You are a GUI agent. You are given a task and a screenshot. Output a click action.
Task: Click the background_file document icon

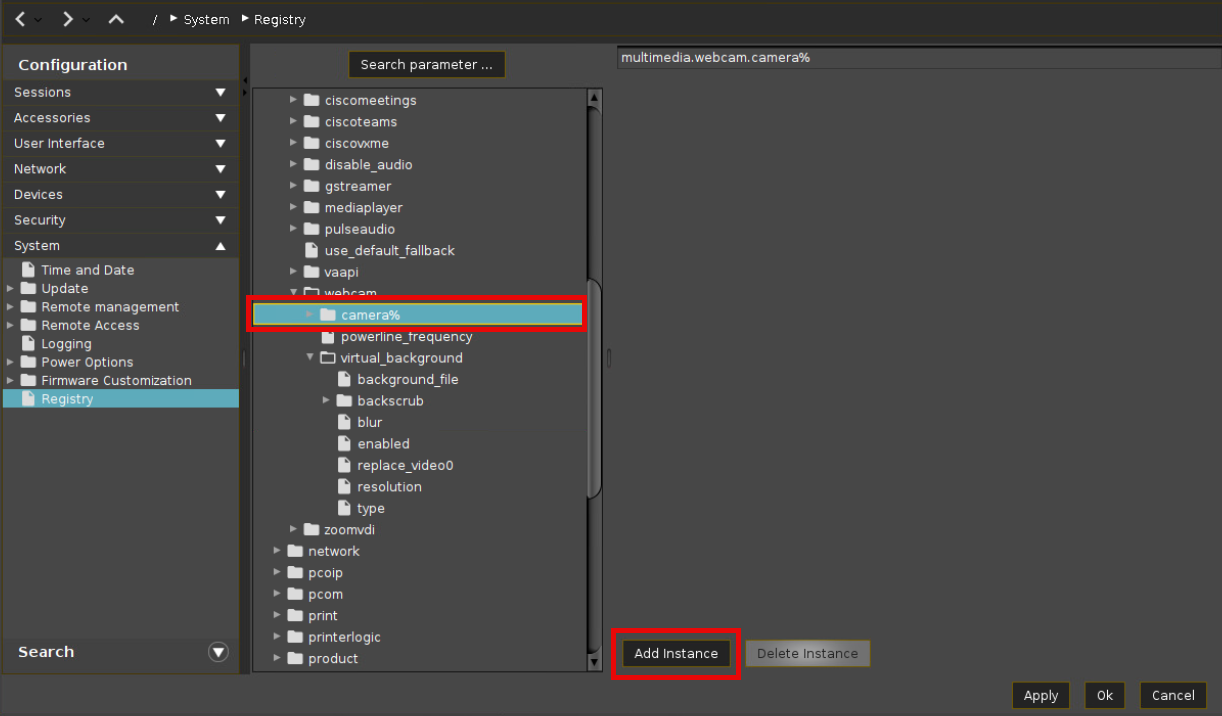(x=344, y=380)
